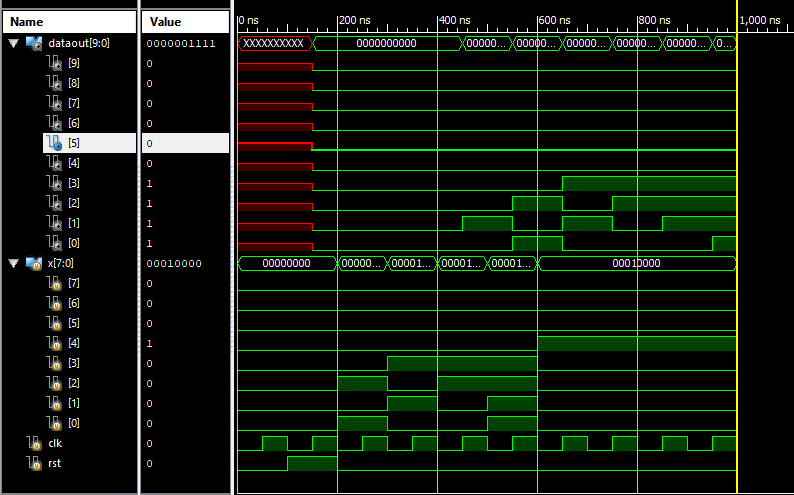Click the 00000000 x waveform segment
The height and width of the screenshot is (495, 794).
pyautogui.click(x=287, y=263)
